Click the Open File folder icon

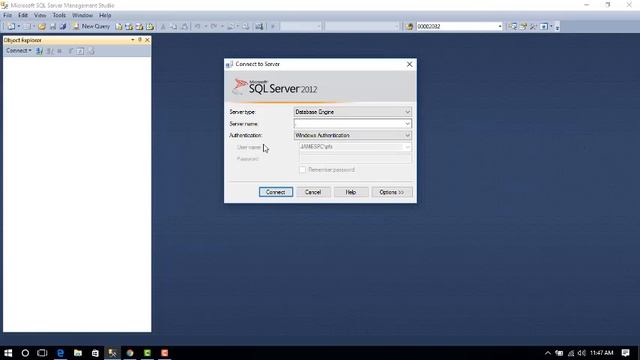click(x=42, y=27)
